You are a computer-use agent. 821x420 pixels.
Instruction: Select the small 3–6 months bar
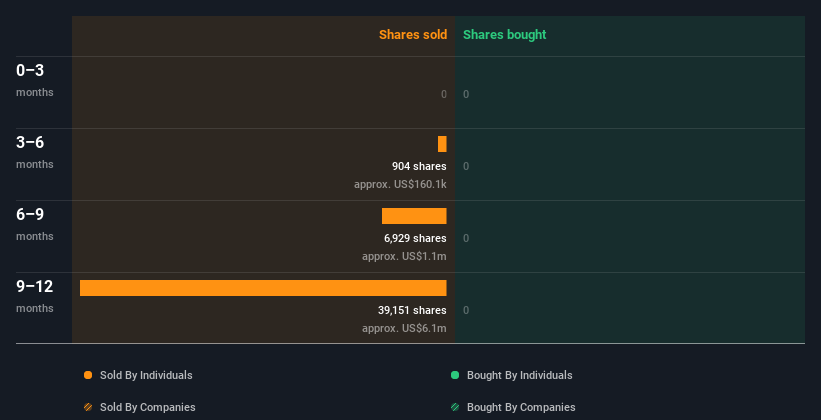tap(442, 144)
